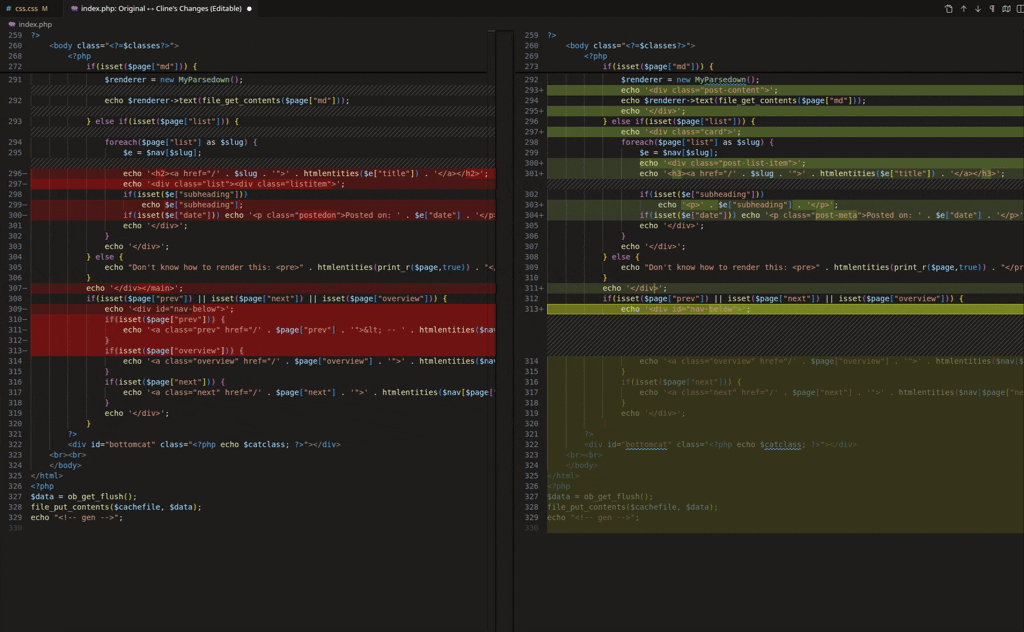Click the unsaved dot on index.php tab
The image size is (1024, 632).
(x=249, y=9)
